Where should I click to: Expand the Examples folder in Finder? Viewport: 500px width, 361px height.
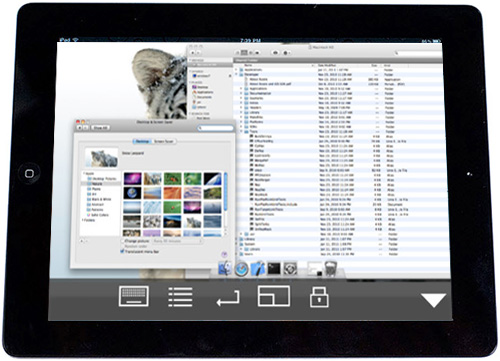pos(242,98)
